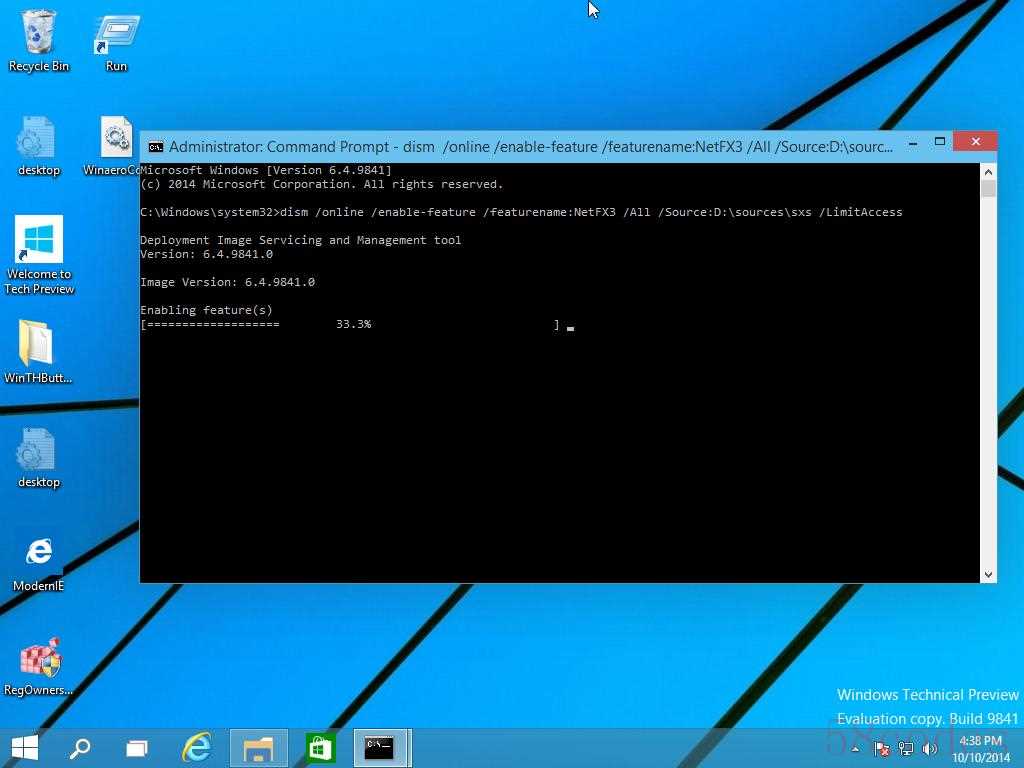Open Task View on the taskbar

click(137, 748)
